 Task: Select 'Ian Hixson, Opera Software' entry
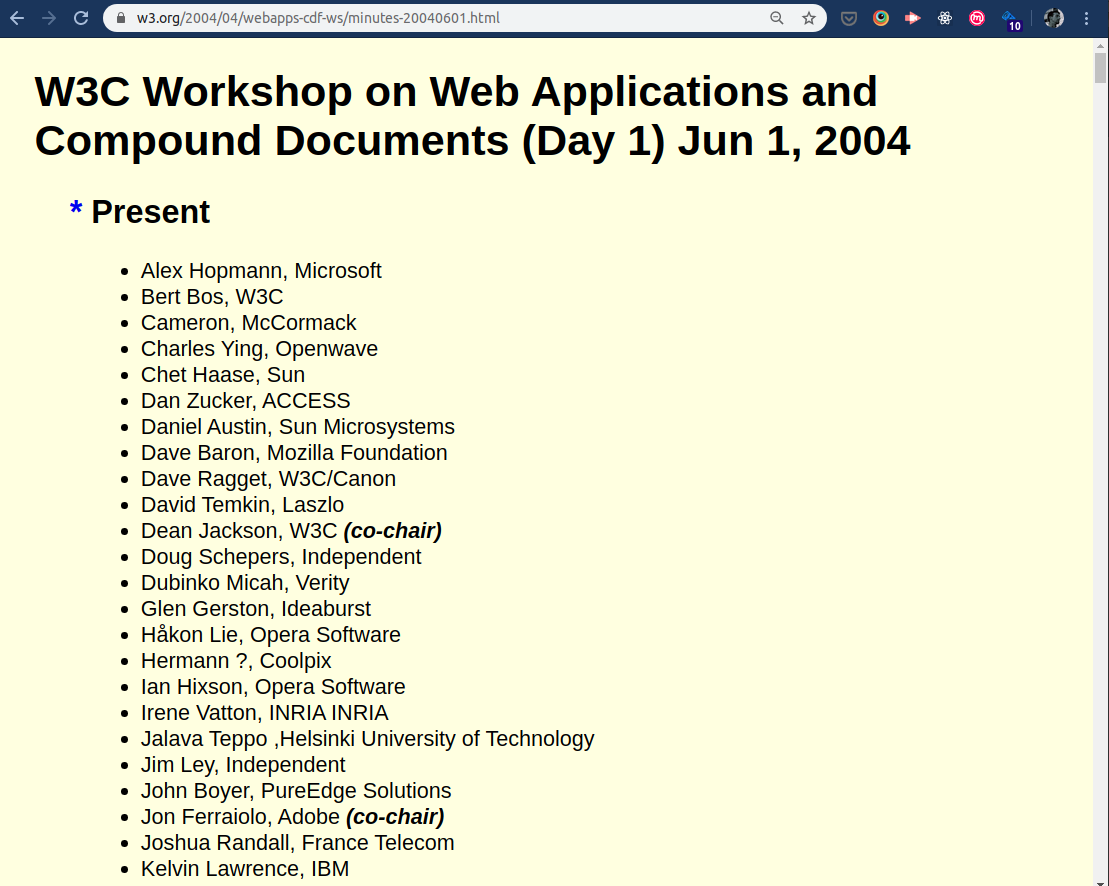pyautogui.click(x=273, y=687)
